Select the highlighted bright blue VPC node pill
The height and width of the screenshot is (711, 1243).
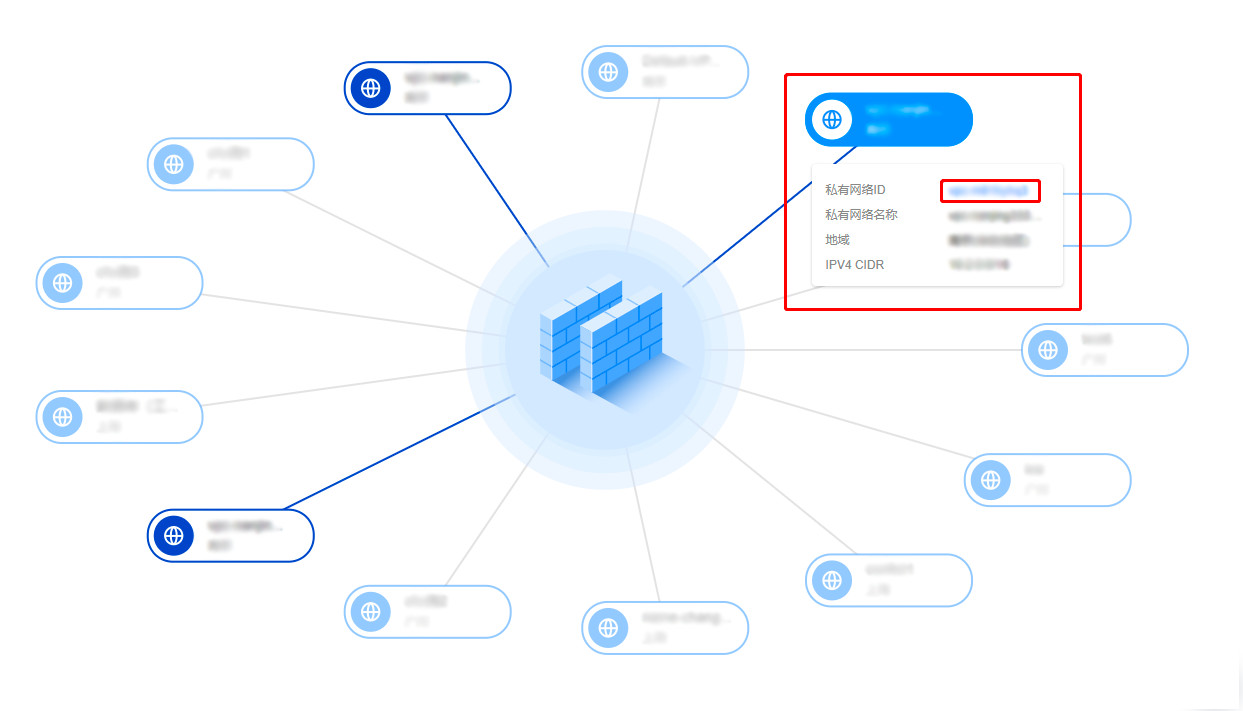point(888,120)
